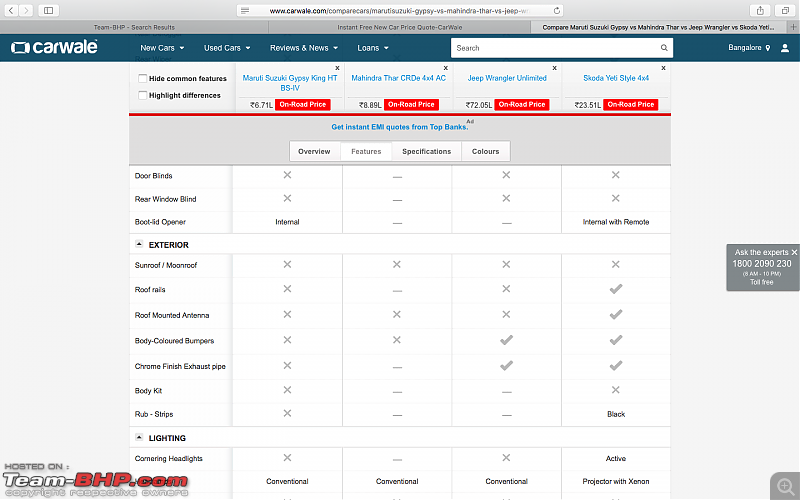The height and width of the screenshot is (500, 800).
Task: Click Gypsy sunroof cross mark
Action: pyautogui.click(x=287, y=264)
